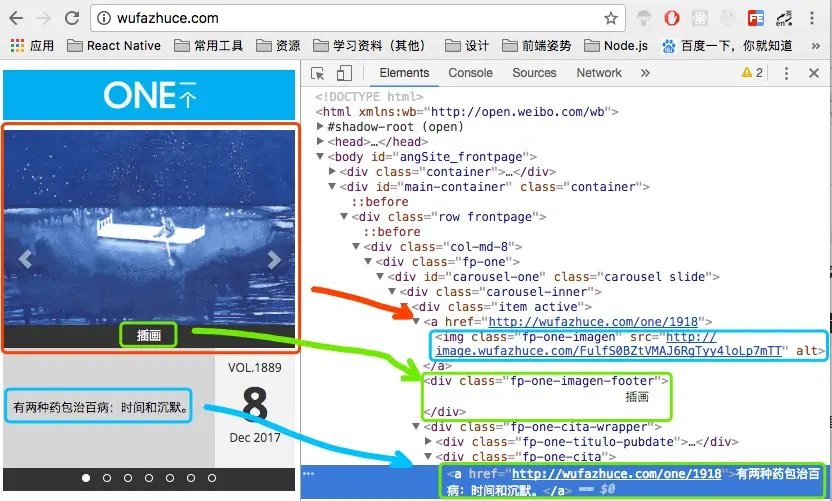
Task: Click the warnings count indicator
Action: pos(752,73)
